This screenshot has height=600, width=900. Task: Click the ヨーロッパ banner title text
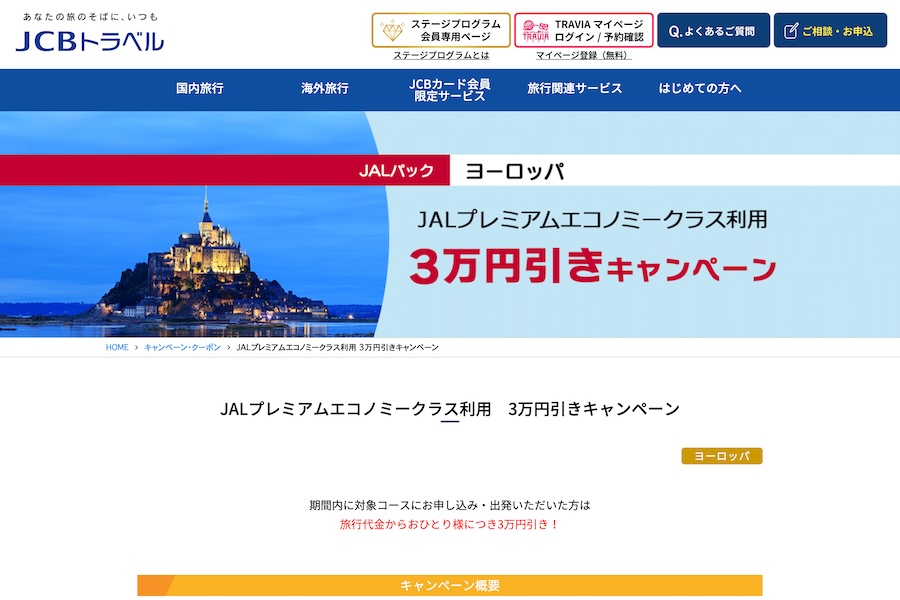(515, 171)
